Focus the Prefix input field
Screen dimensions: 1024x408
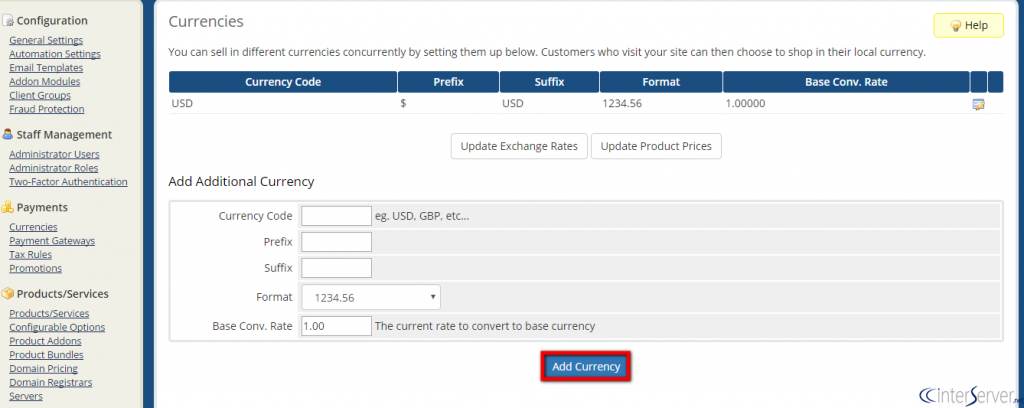(336, 242)
